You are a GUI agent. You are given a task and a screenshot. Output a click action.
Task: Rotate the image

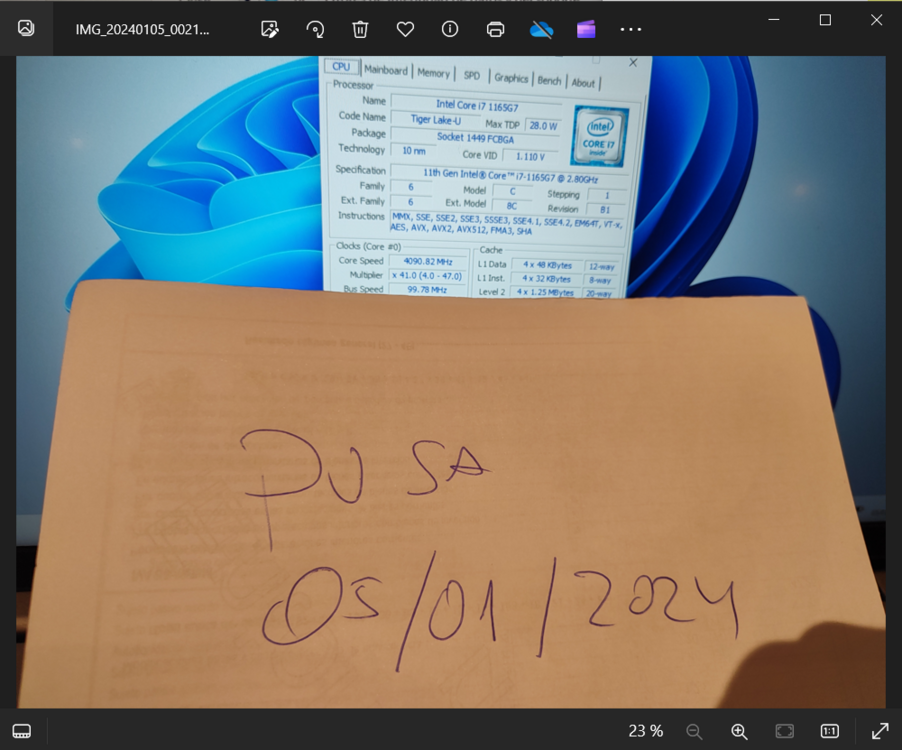315,29
